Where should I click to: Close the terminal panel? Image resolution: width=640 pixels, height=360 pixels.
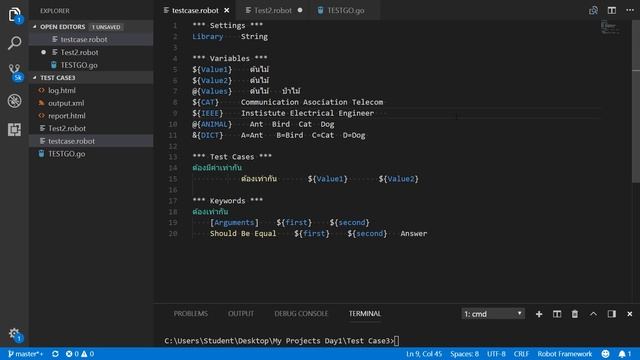tap(629, 314)
